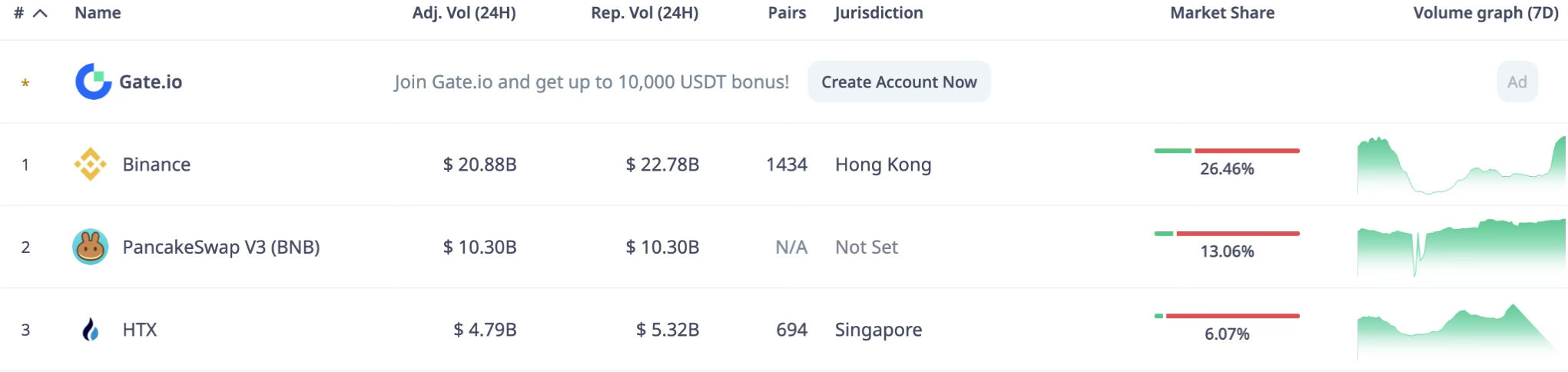Sort by Jurisdiction column header
The height and width of the screenshot is (372, 1568).
click(x=879, y=13)
